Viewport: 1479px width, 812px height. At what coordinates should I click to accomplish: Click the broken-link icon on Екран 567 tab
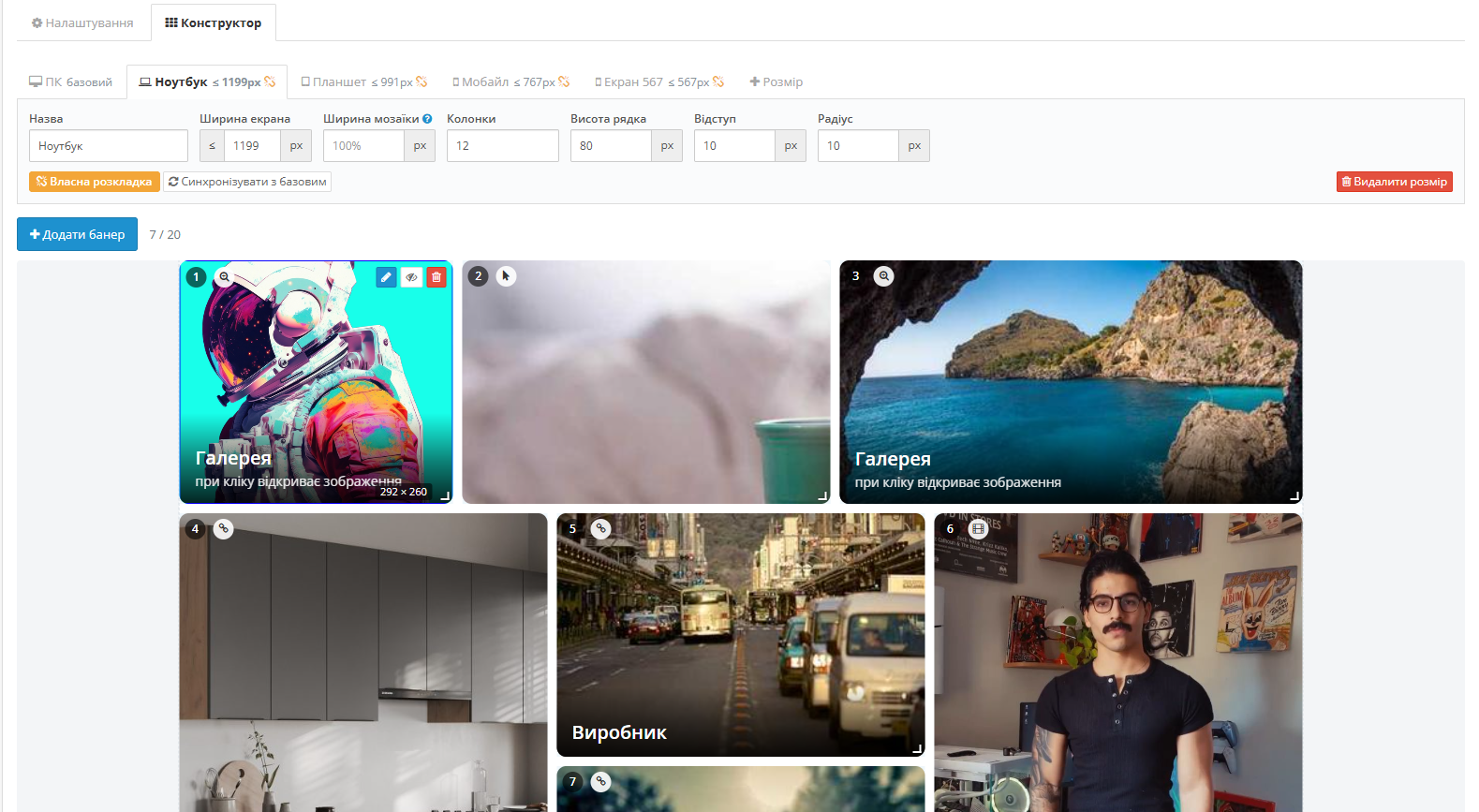pos(718,82)
